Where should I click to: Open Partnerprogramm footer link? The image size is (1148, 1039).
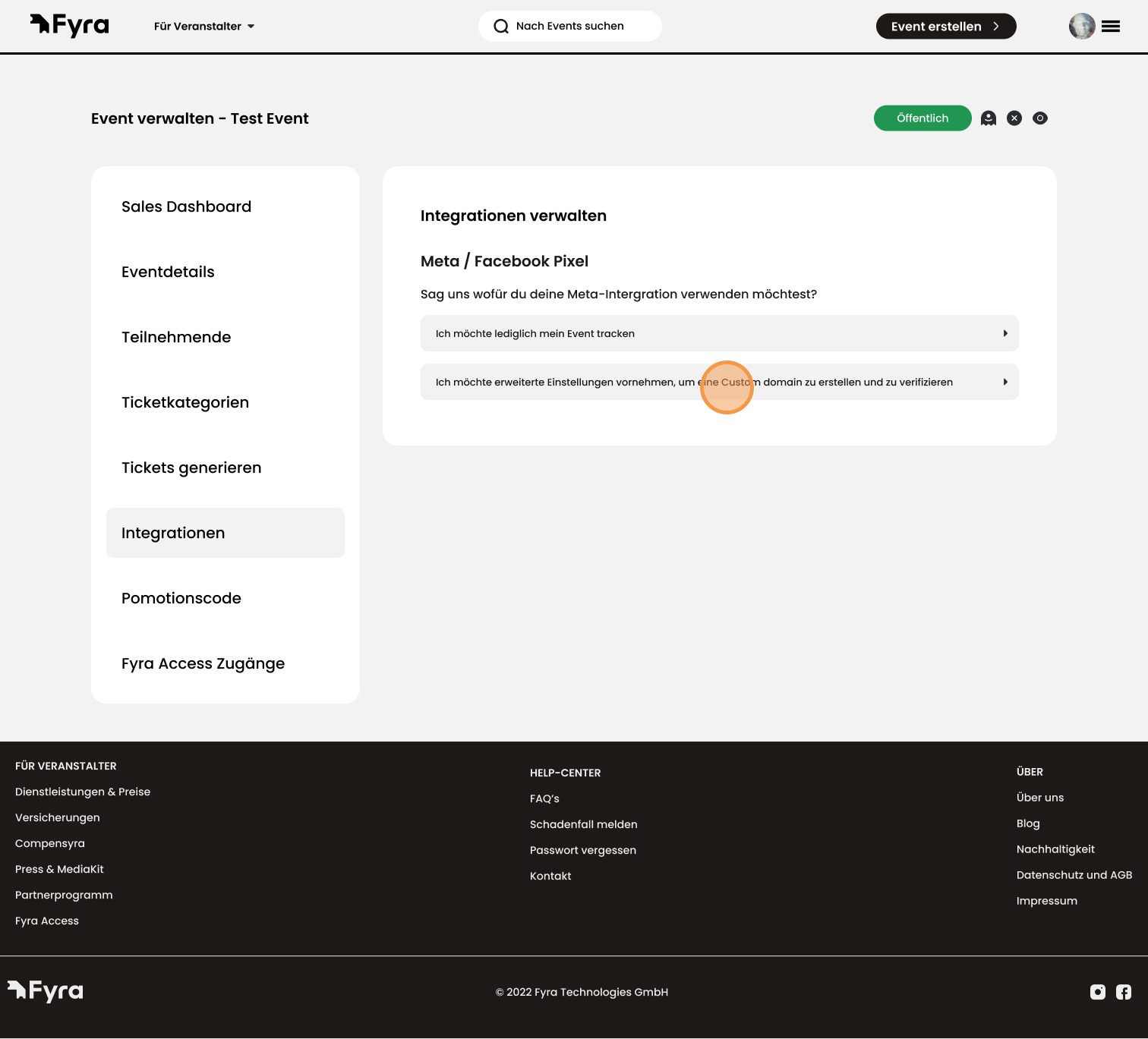pos(64,895)
